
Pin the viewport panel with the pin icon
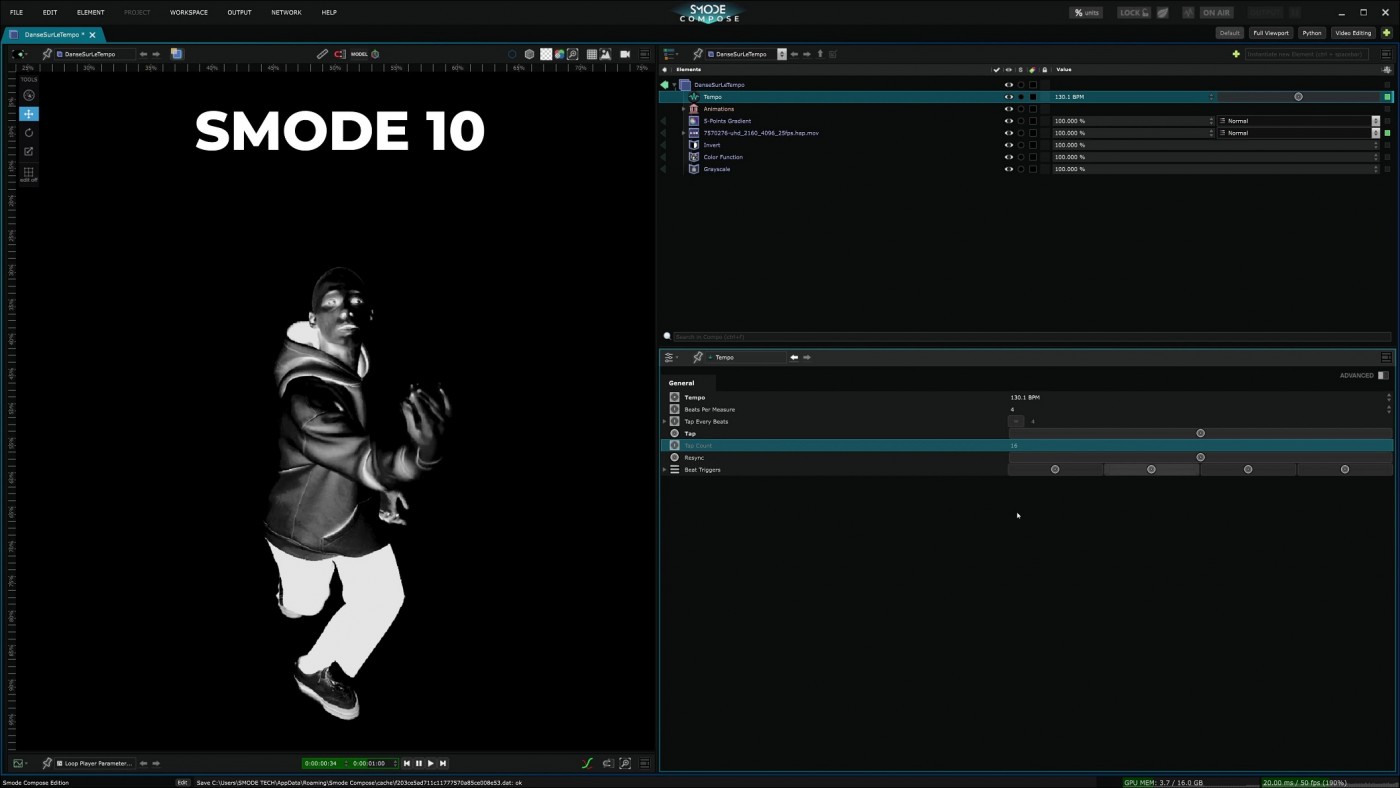pos(47,54)
